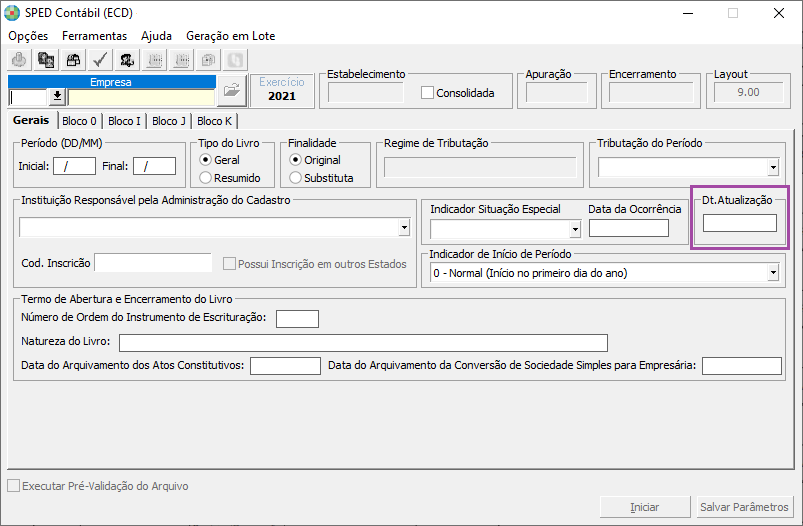Screen dimensions: 803x526
Task: Click the last grayed toolbar icon
Action: pyautogui.click(x=235, y=60)
